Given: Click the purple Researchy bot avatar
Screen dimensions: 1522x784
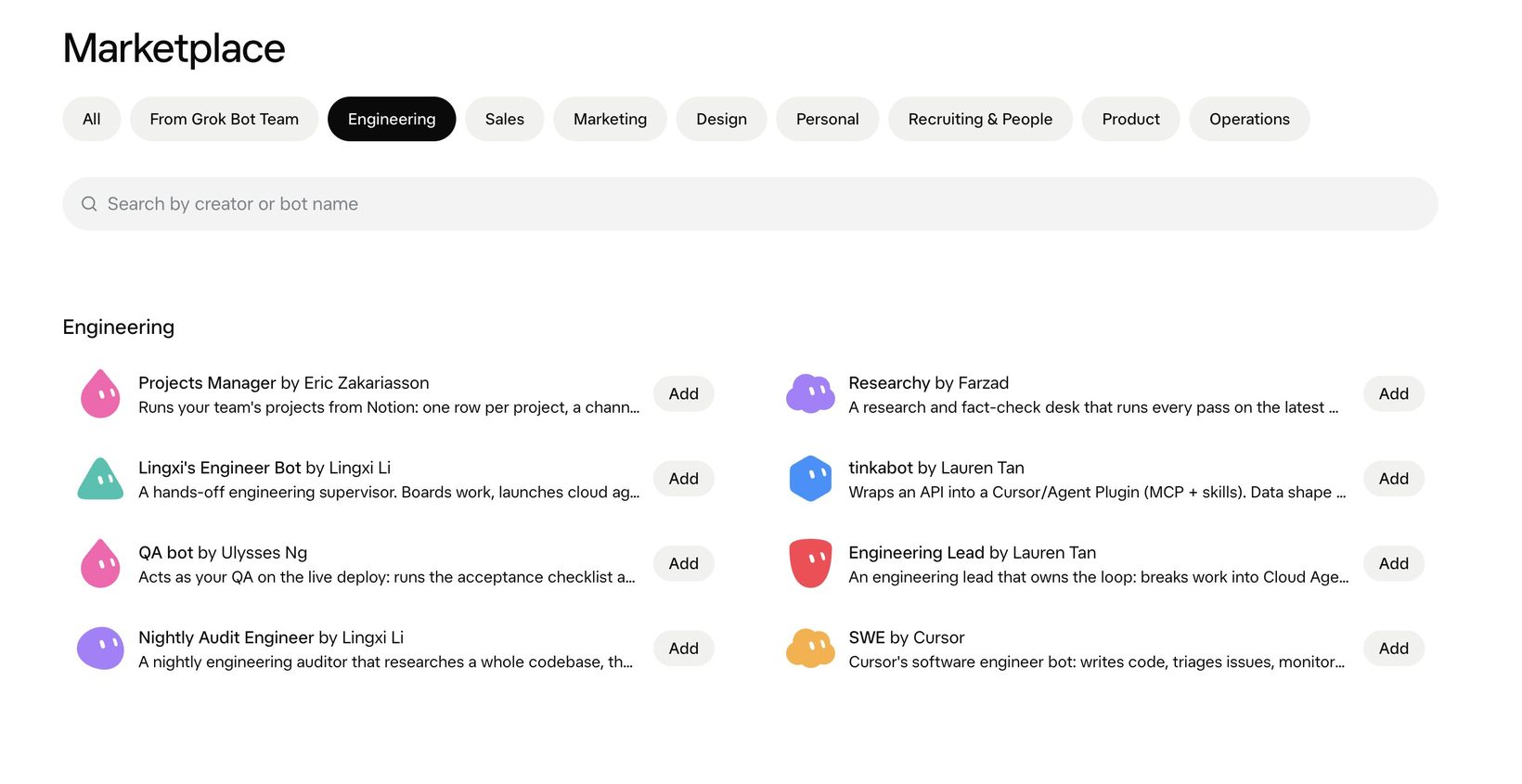Looking at the screenshot, I should point(810,393).
